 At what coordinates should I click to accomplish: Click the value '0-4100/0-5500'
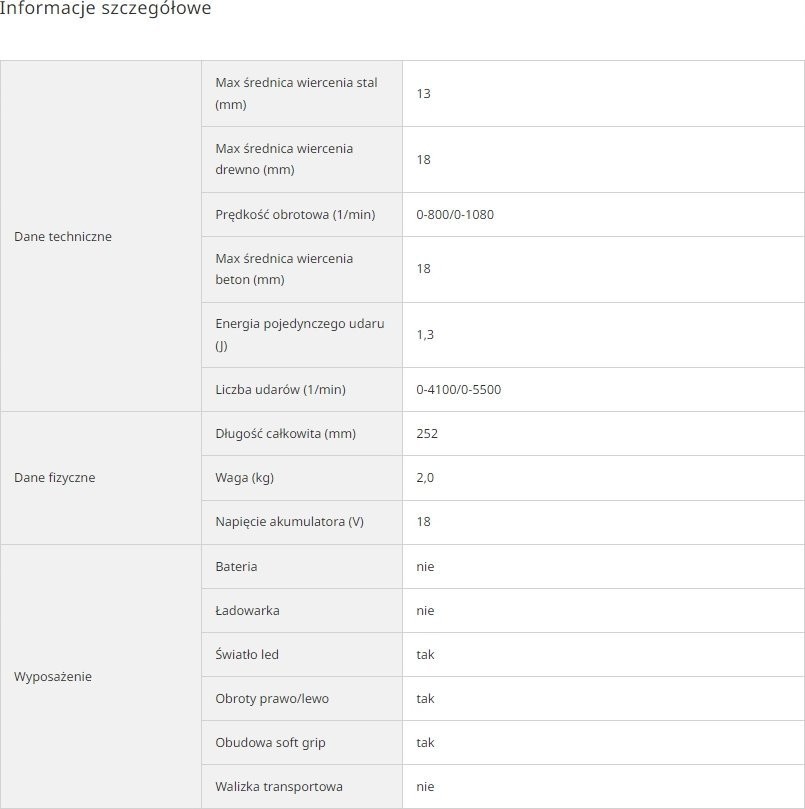(x=459, y=390)
